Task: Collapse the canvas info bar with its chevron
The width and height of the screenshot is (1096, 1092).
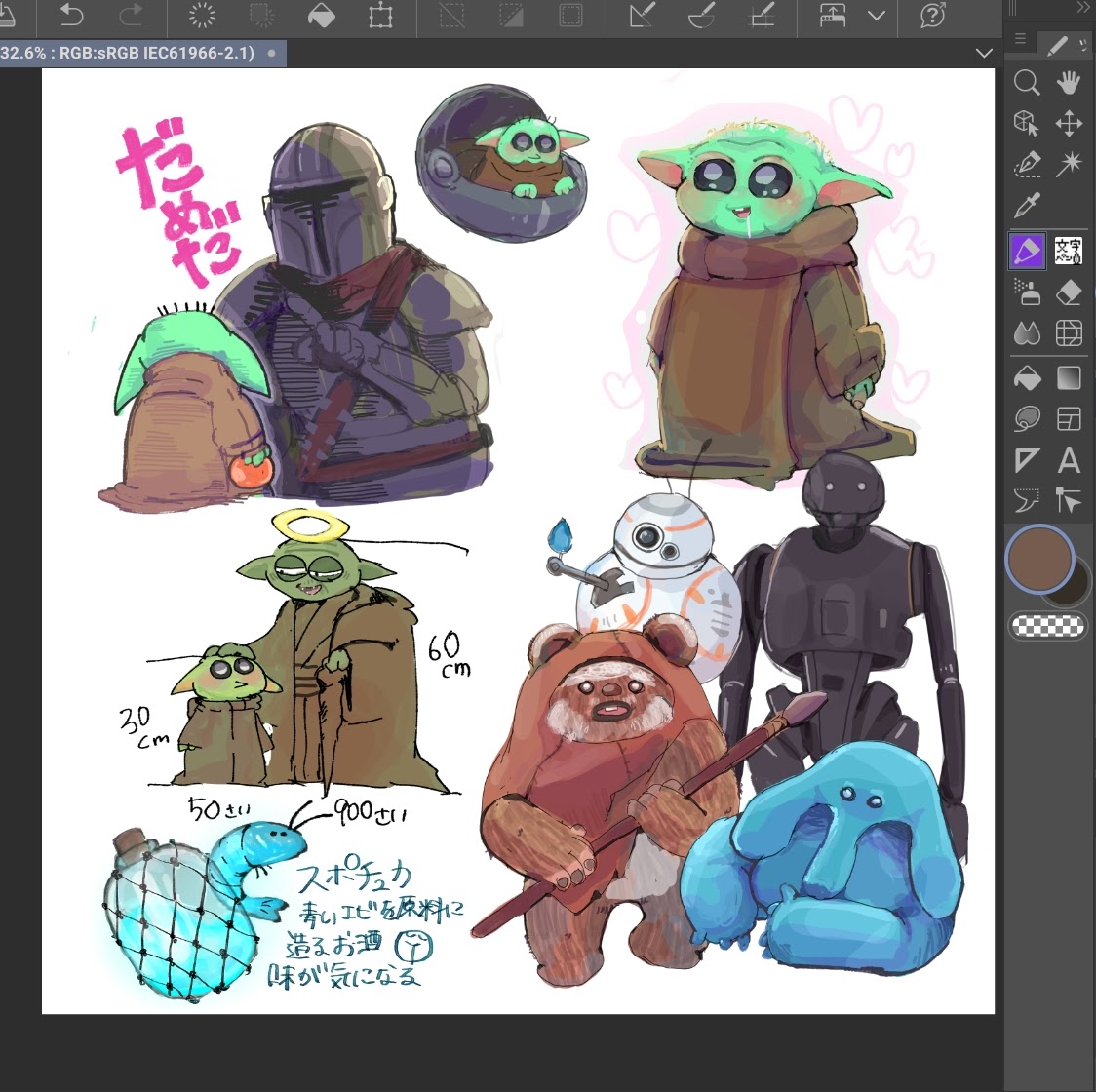Action: coord(984,53)
